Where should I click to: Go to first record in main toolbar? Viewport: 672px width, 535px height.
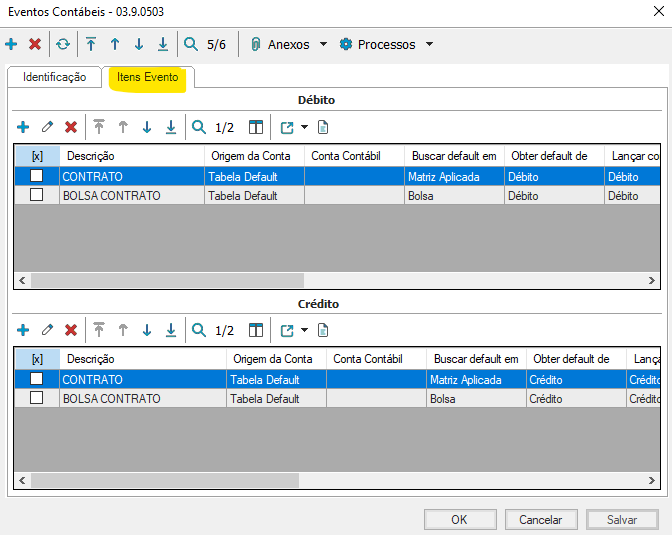[91, 44]
